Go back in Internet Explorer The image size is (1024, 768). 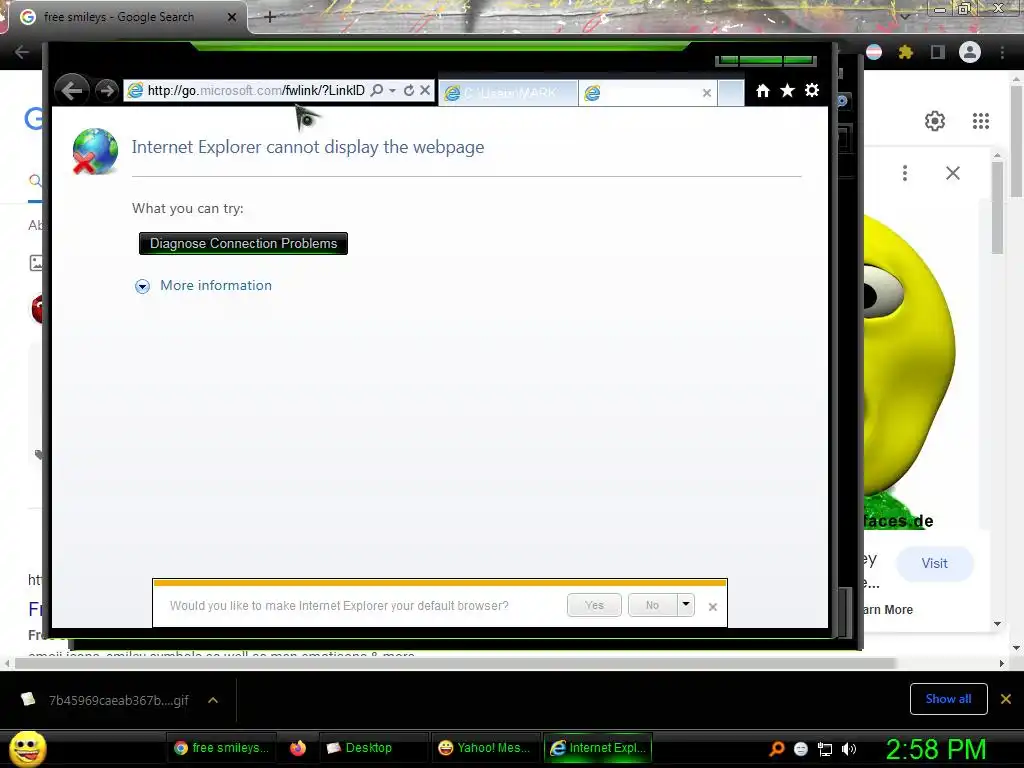[x=72, y=90]
